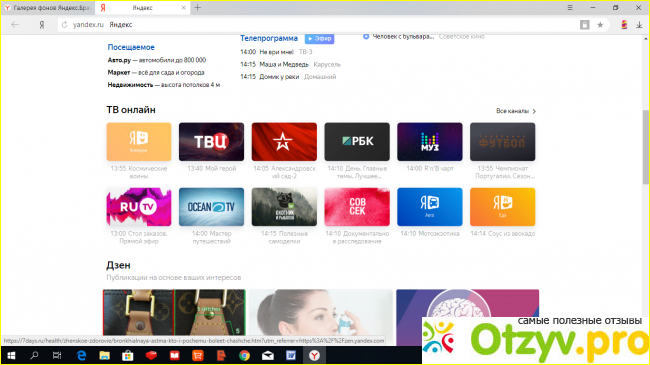Click the page vertical scrollbar thumb
Image resolution: width=650 pixels, height=365 pixels.
[x=646, y=147]
